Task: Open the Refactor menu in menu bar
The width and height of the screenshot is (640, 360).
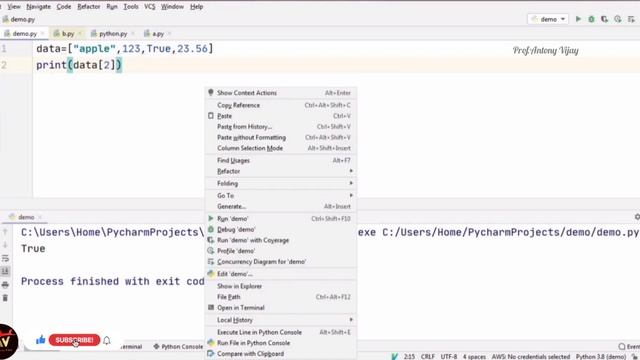Action: [x=89, y=7]
